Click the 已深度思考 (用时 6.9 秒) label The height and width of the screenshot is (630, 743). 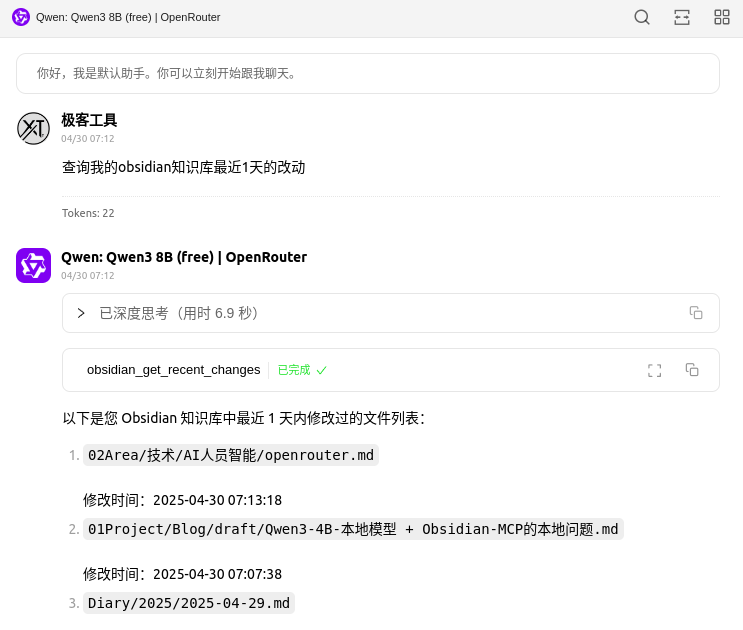click(179, 313)
